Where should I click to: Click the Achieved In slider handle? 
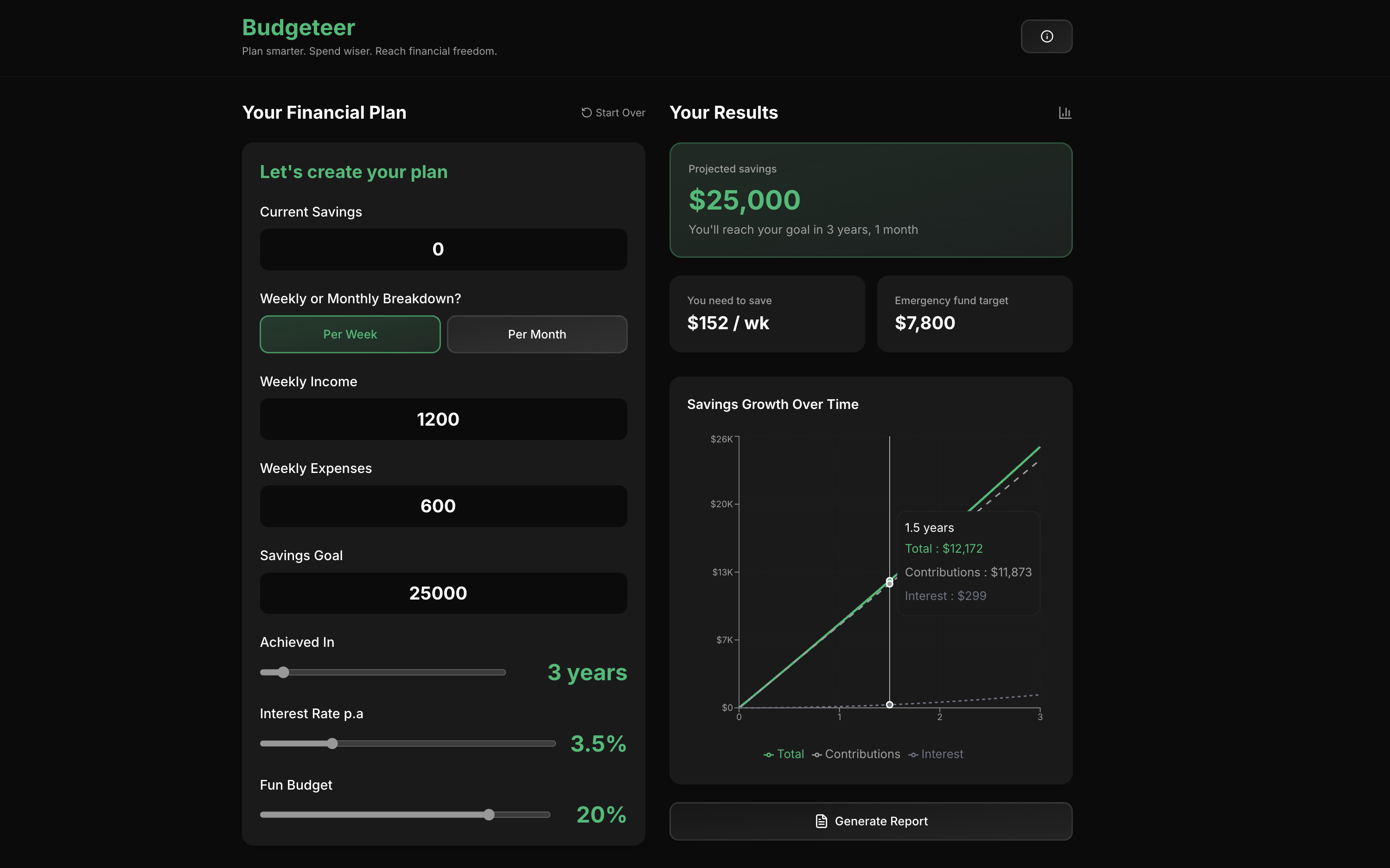(283, 672)
